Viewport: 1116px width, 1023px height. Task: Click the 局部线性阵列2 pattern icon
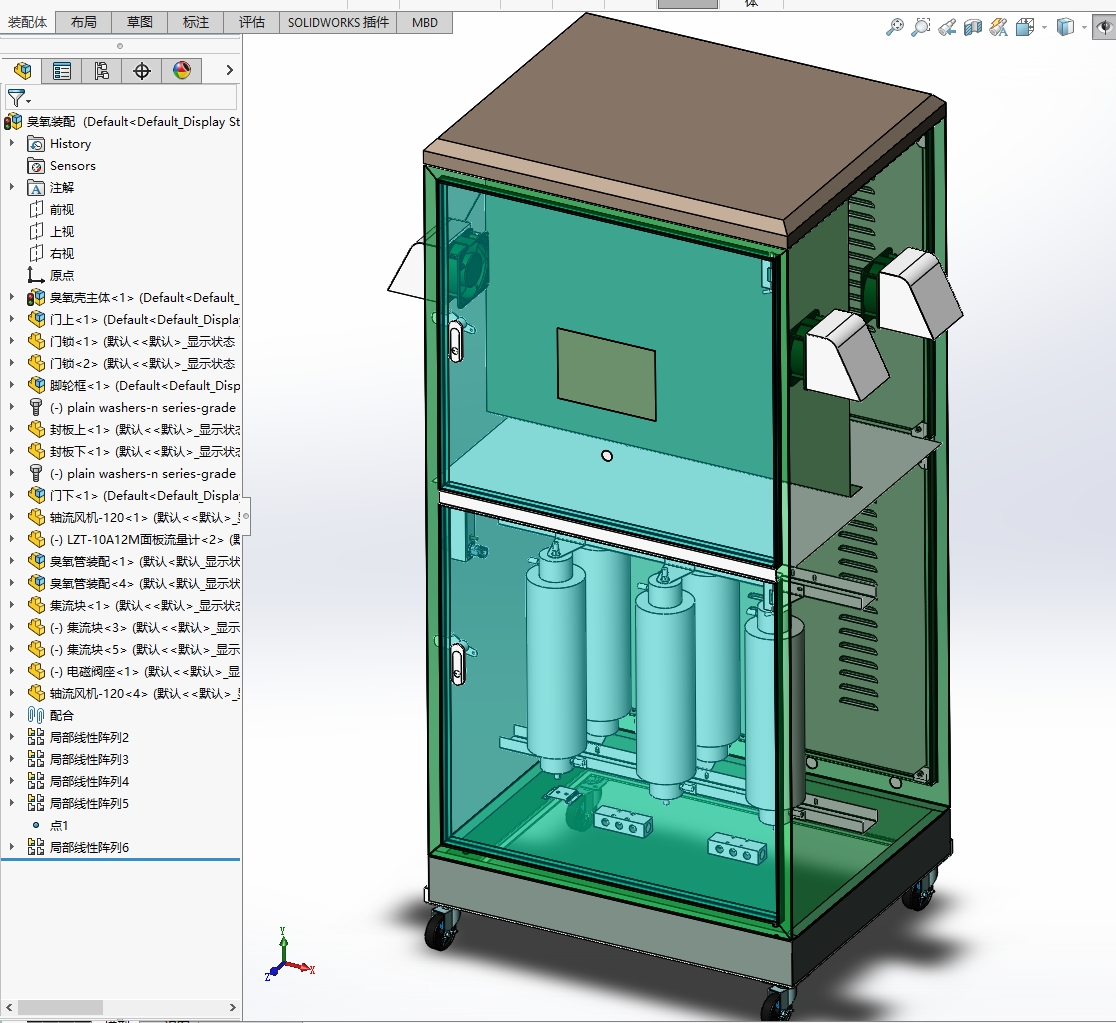36,738
